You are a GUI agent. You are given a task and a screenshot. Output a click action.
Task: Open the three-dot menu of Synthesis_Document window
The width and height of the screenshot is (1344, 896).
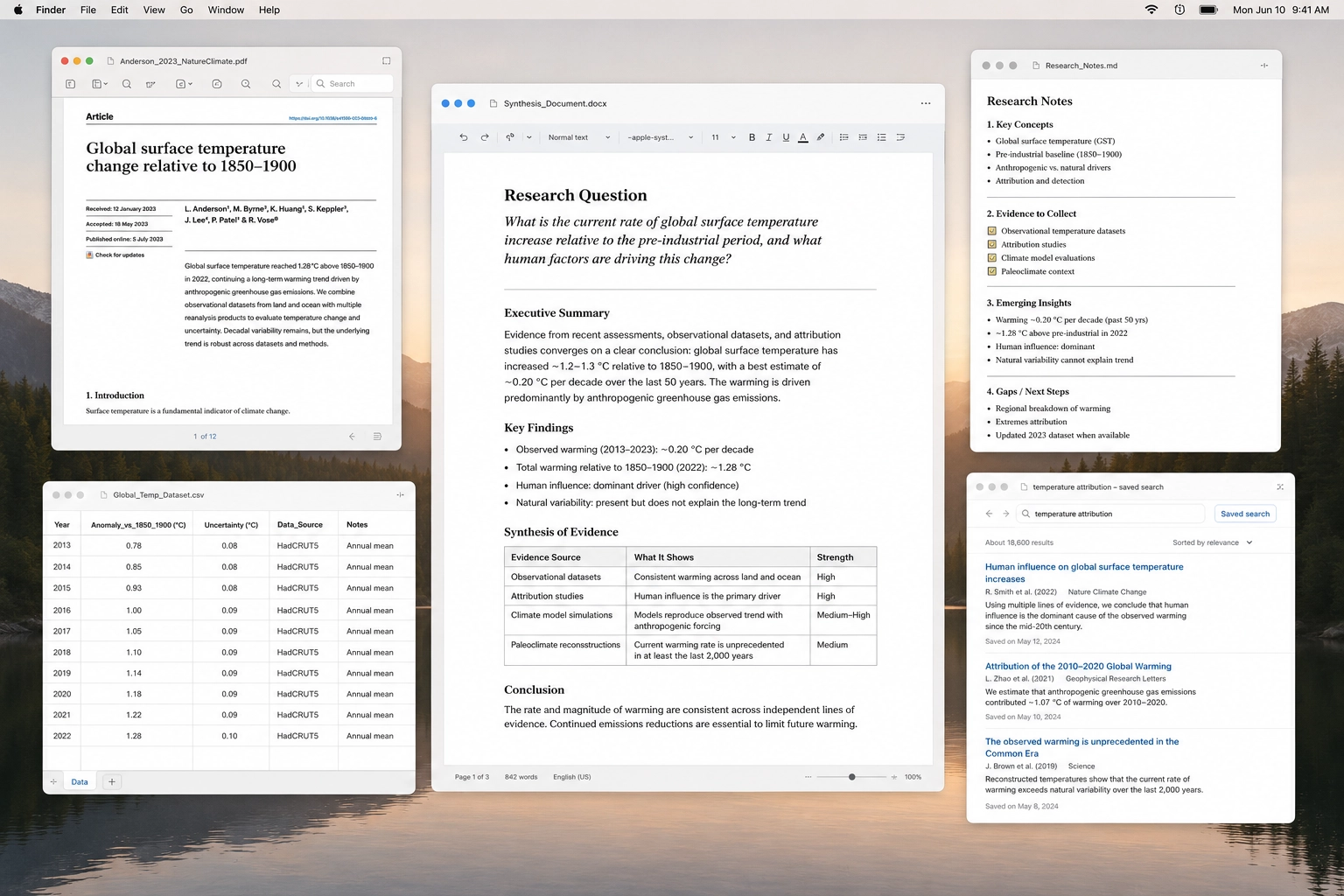926,103
